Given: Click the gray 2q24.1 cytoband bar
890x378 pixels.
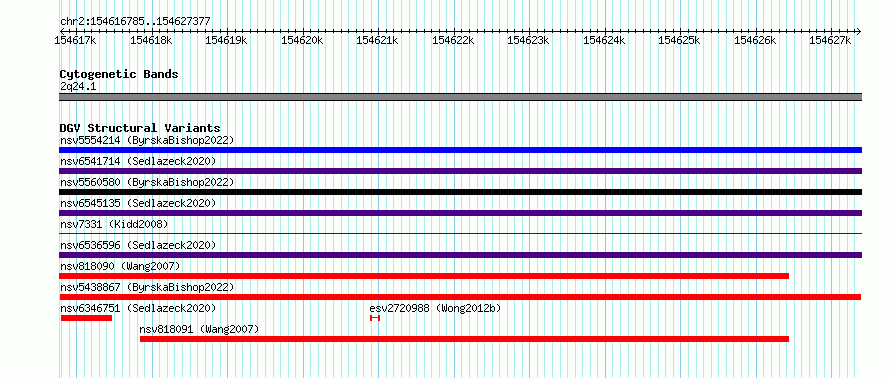Looking at the screenshot, I should click(460, 97).
